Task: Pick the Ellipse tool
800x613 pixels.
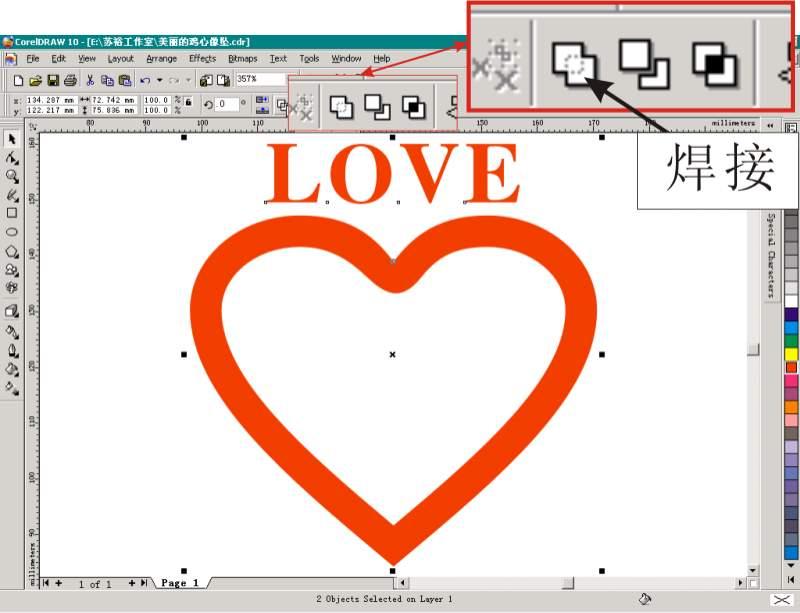Action: pyautogui.click(x=12, y=232)
